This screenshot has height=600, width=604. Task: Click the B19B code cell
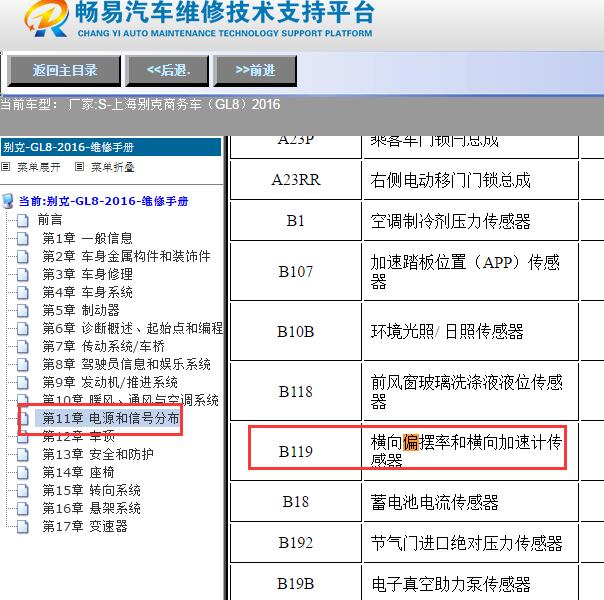pos(296,583)
